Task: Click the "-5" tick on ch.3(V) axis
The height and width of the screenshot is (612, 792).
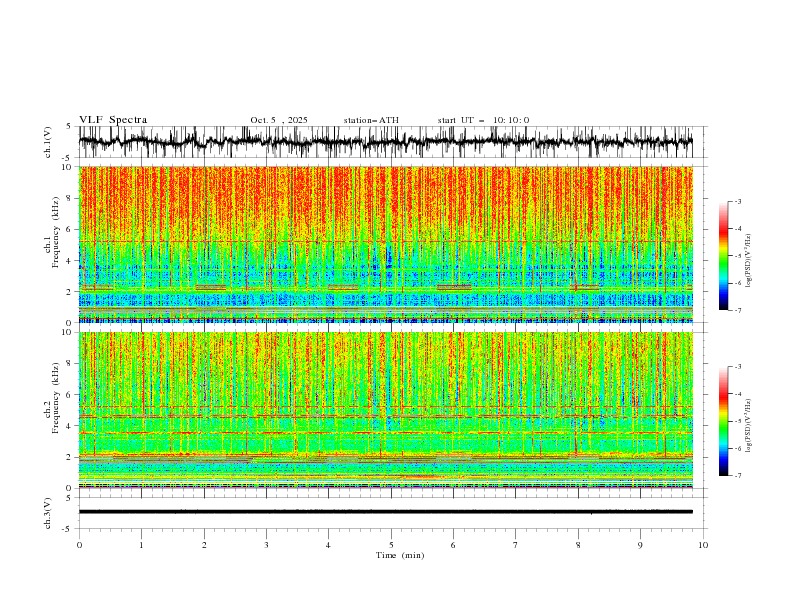Action: click(x=68, y=529)
